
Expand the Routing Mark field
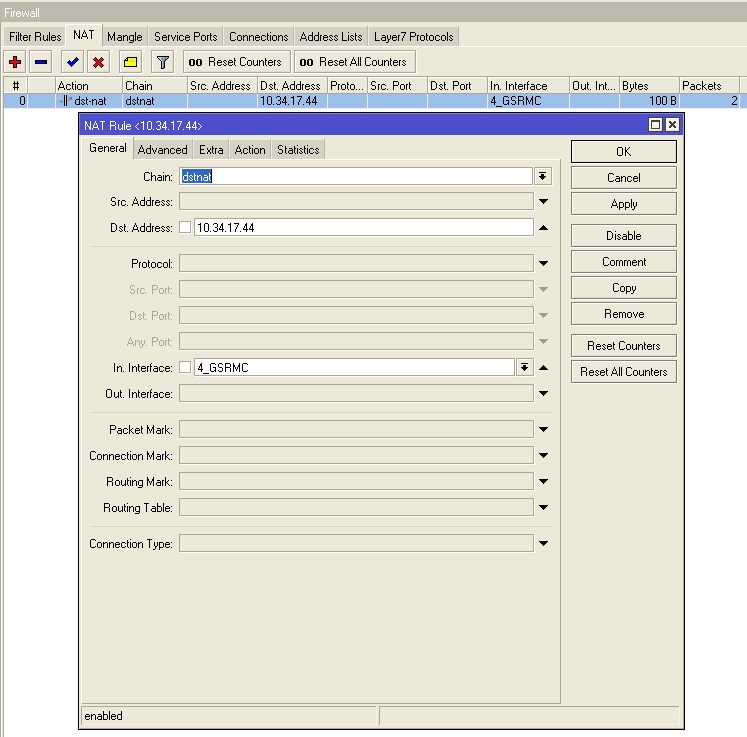click(x=543, y=481)
